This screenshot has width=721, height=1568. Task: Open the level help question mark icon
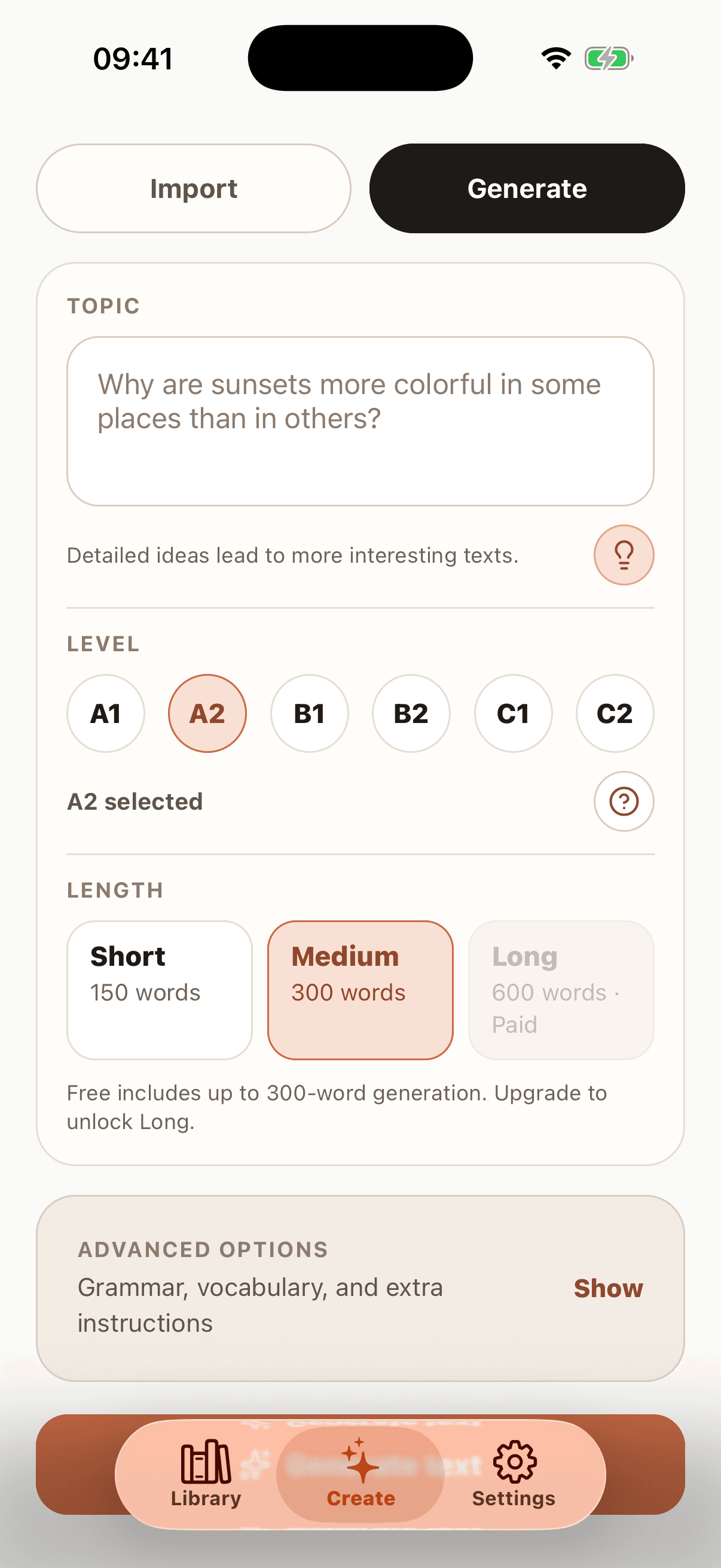pyautogui.click(x=624, y=802)
